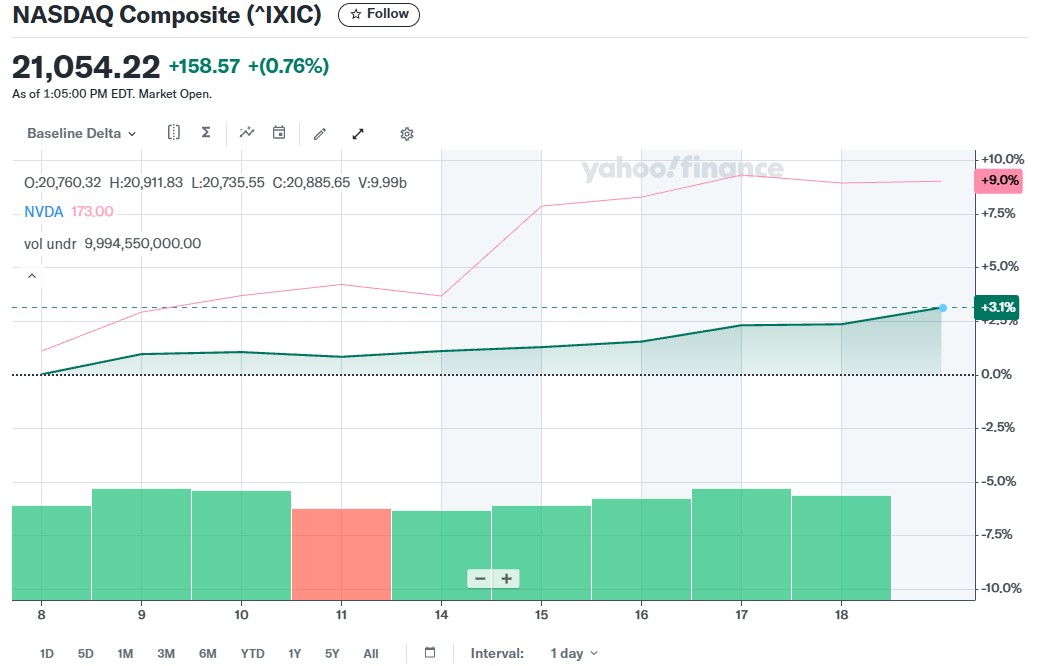The width and height of the screenshot is (1037, 666).
Task: Follow the NASDAQ Composite index
Action: [x=378, y=15]
